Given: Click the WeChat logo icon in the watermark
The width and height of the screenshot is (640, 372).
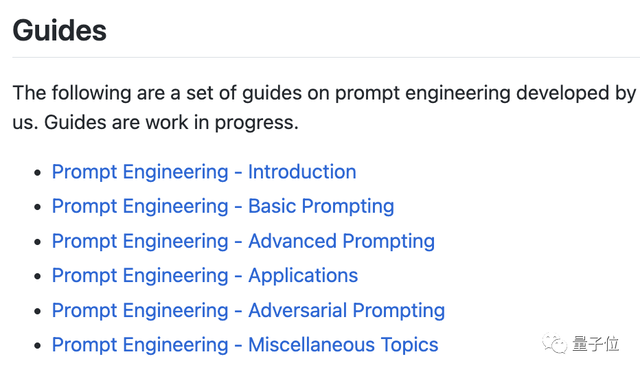Looking at the screenshot, I should (554, 344).
